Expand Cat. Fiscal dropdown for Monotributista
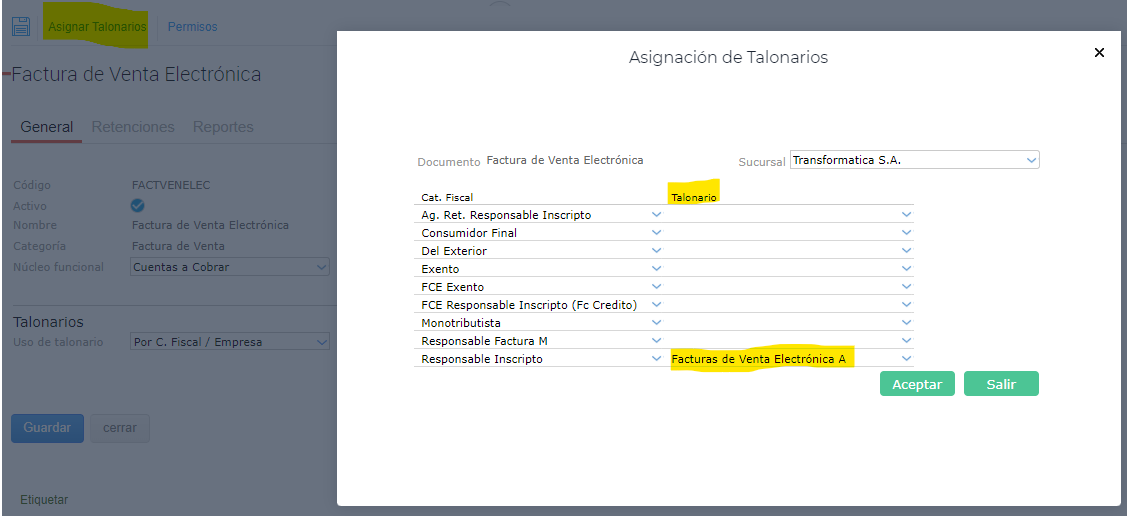1127x516 pixels. click(656, 322)
